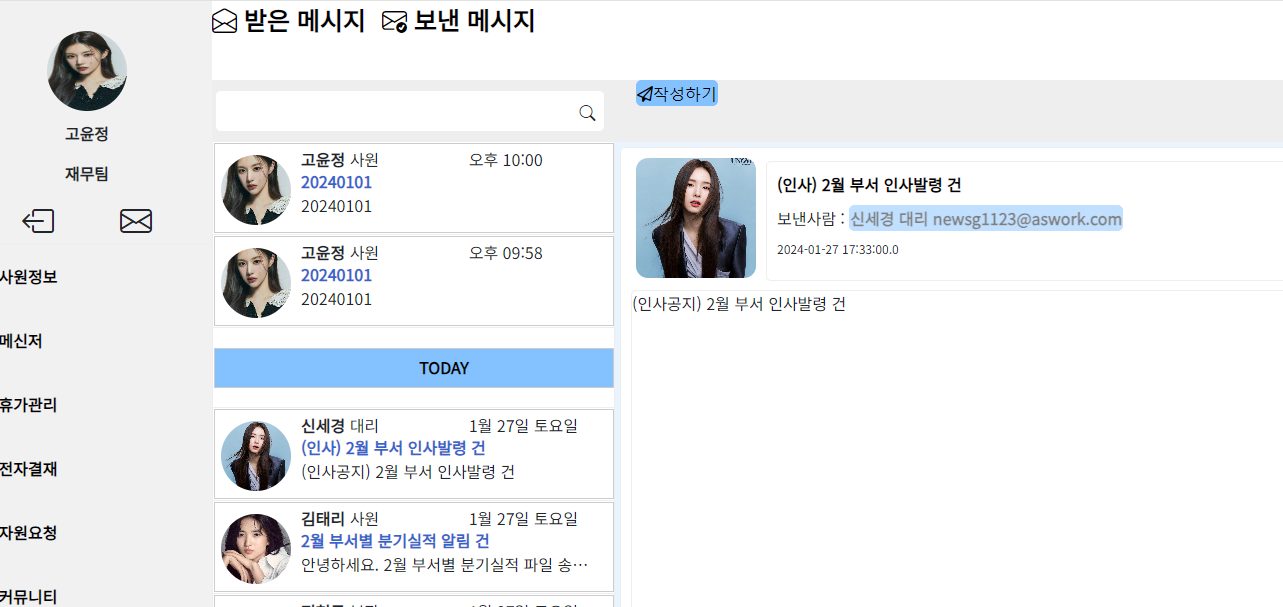Open 고윤정 message from 오후 10:00
Image resolution: width=1283 pixels, height=607 pixels.
pos(414,188)
